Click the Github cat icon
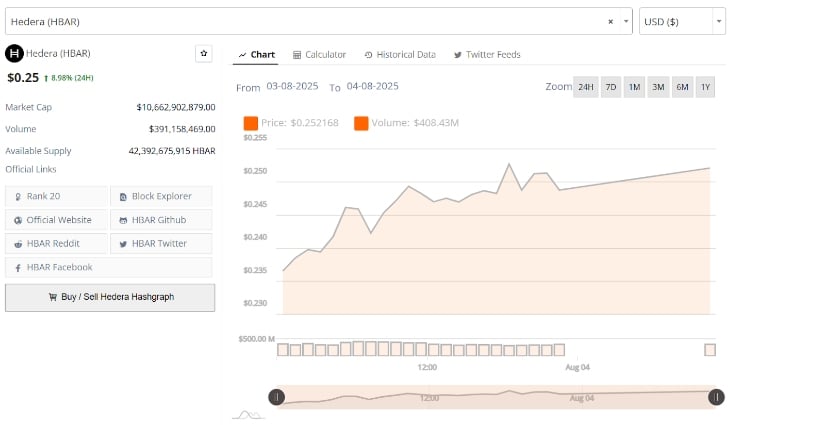The width and height of the screenshot is (825, 425). pos(123,220)
